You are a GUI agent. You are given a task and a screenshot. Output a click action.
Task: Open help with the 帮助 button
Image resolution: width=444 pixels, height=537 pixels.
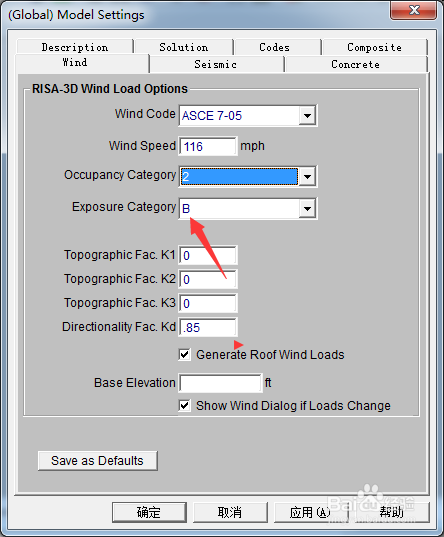(392, 512)
